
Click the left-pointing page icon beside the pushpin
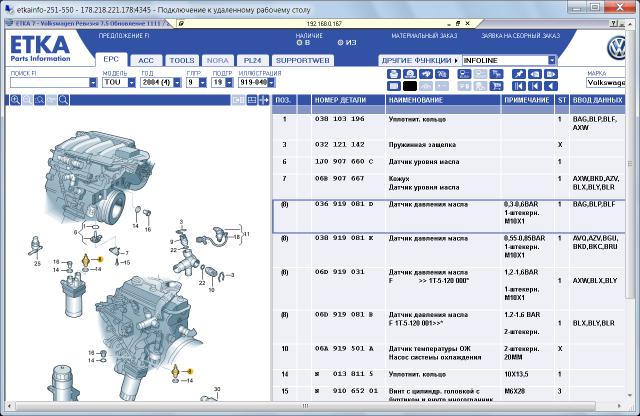(535, 74)
